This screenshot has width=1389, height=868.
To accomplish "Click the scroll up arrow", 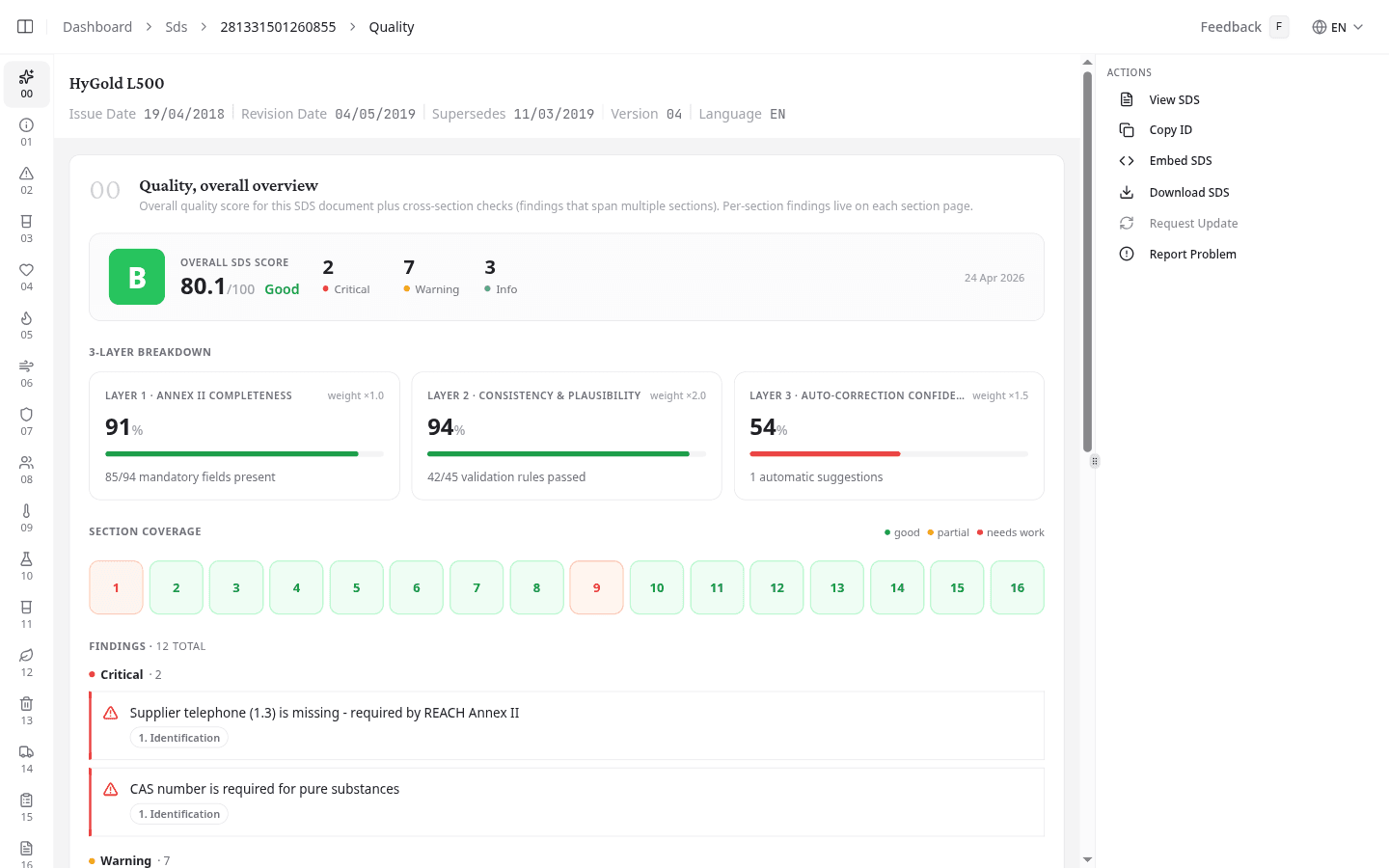I will (x=1087, y=63).
